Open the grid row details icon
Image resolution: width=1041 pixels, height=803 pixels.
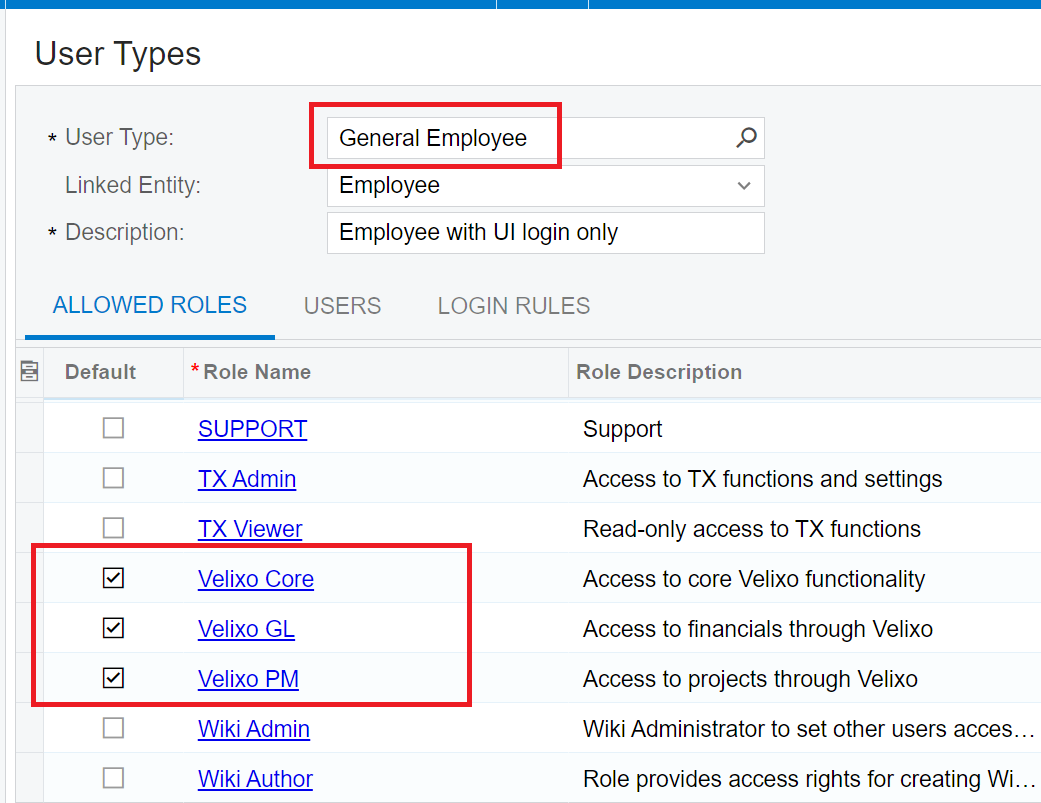point(29,371)
